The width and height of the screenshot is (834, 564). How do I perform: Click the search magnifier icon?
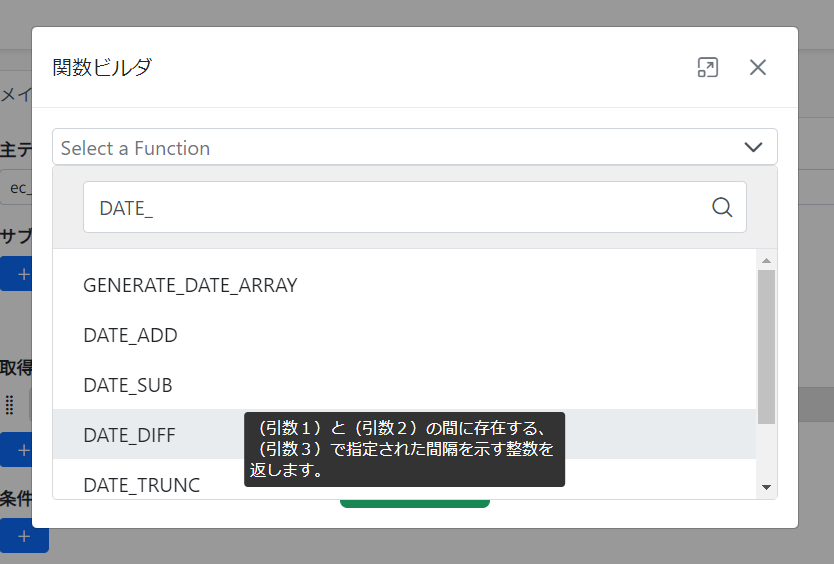click(722, 207)
